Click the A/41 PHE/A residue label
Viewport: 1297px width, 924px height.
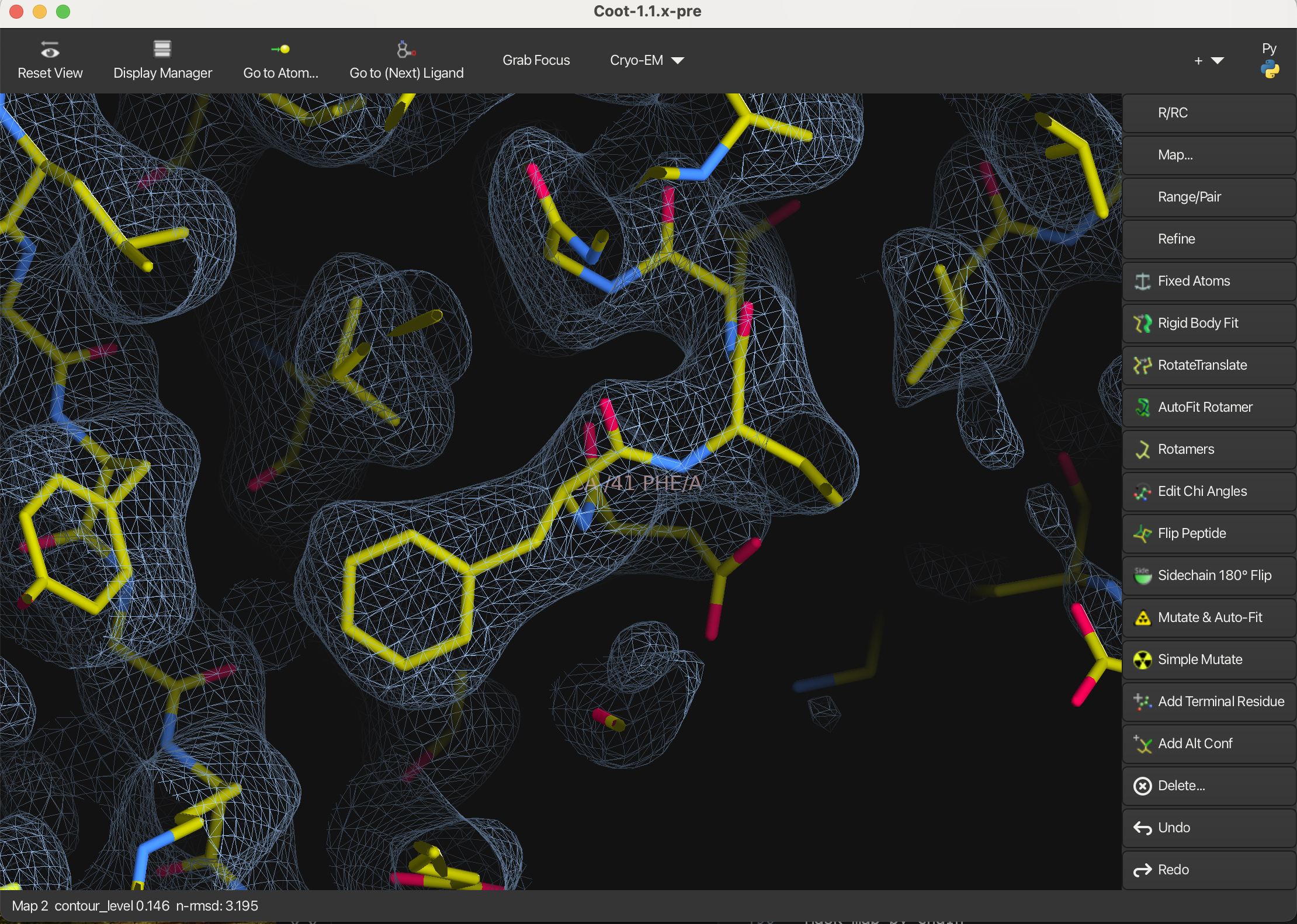tap(643, 483)
